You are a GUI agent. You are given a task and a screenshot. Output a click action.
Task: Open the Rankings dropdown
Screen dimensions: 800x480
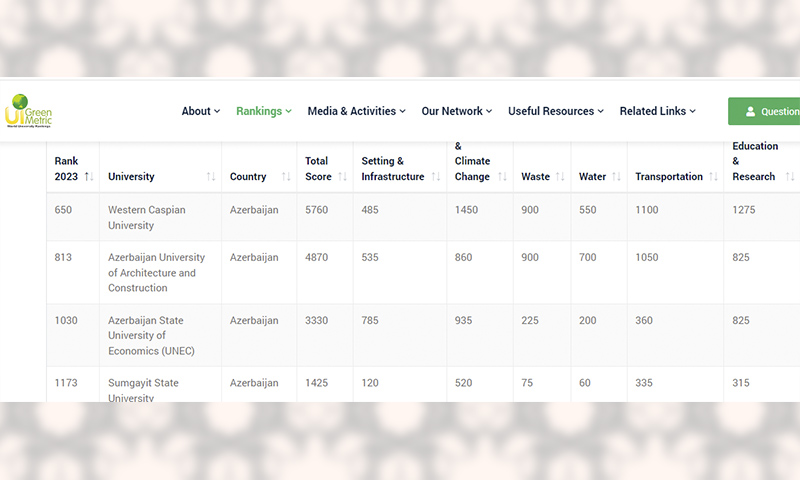tap(264, 111)
